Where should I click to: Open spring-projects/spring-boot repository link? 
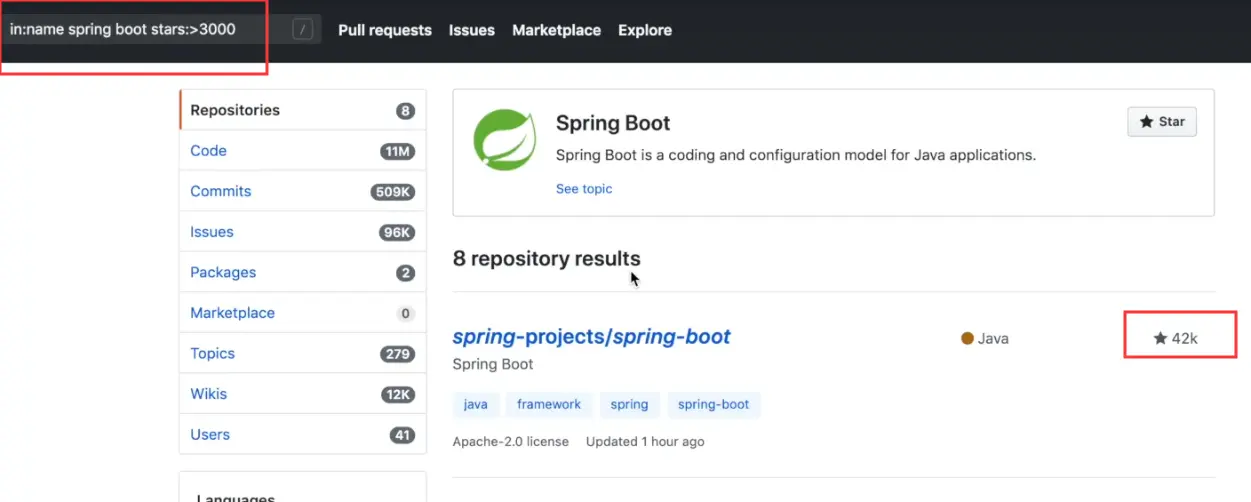tap(591, 337)
